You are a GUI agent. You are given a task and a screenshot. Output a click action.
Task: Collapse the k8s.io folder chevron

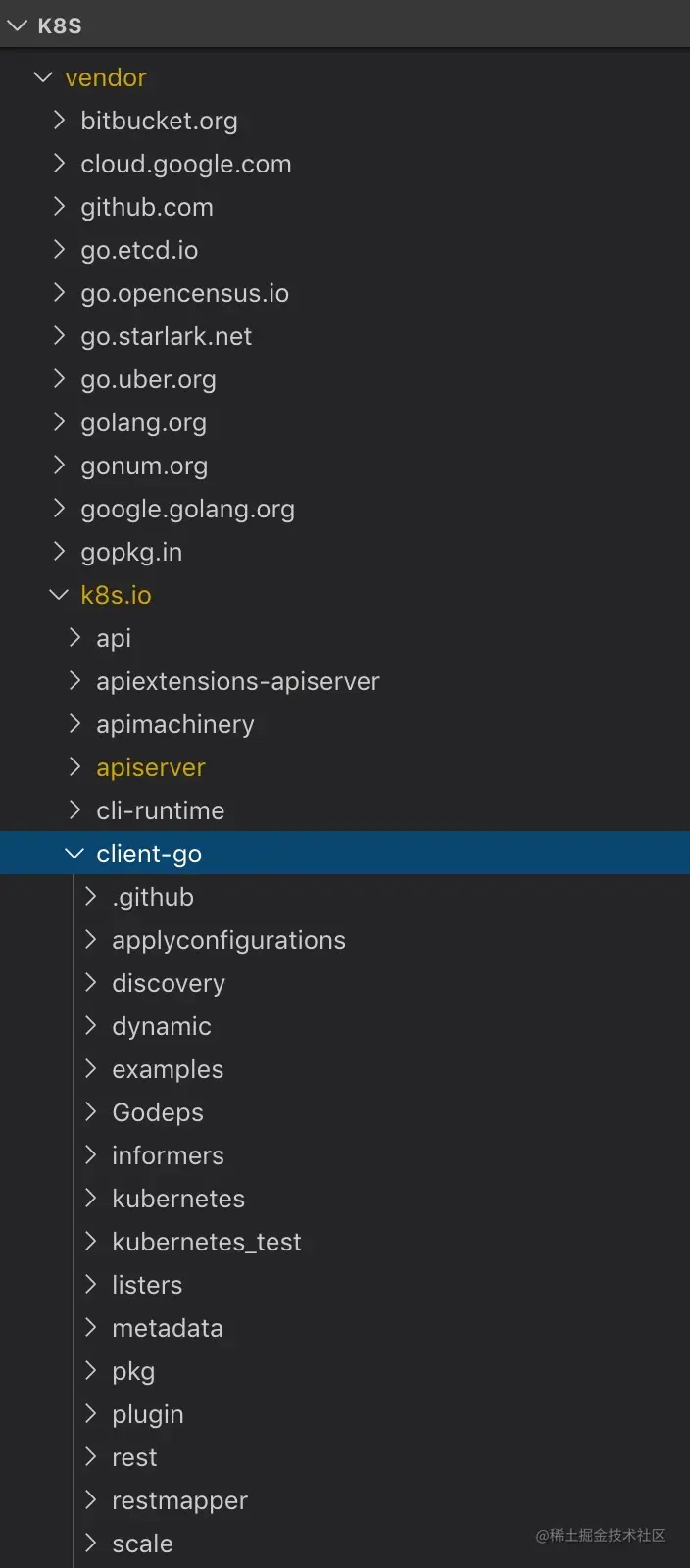(x=59, y=594)
